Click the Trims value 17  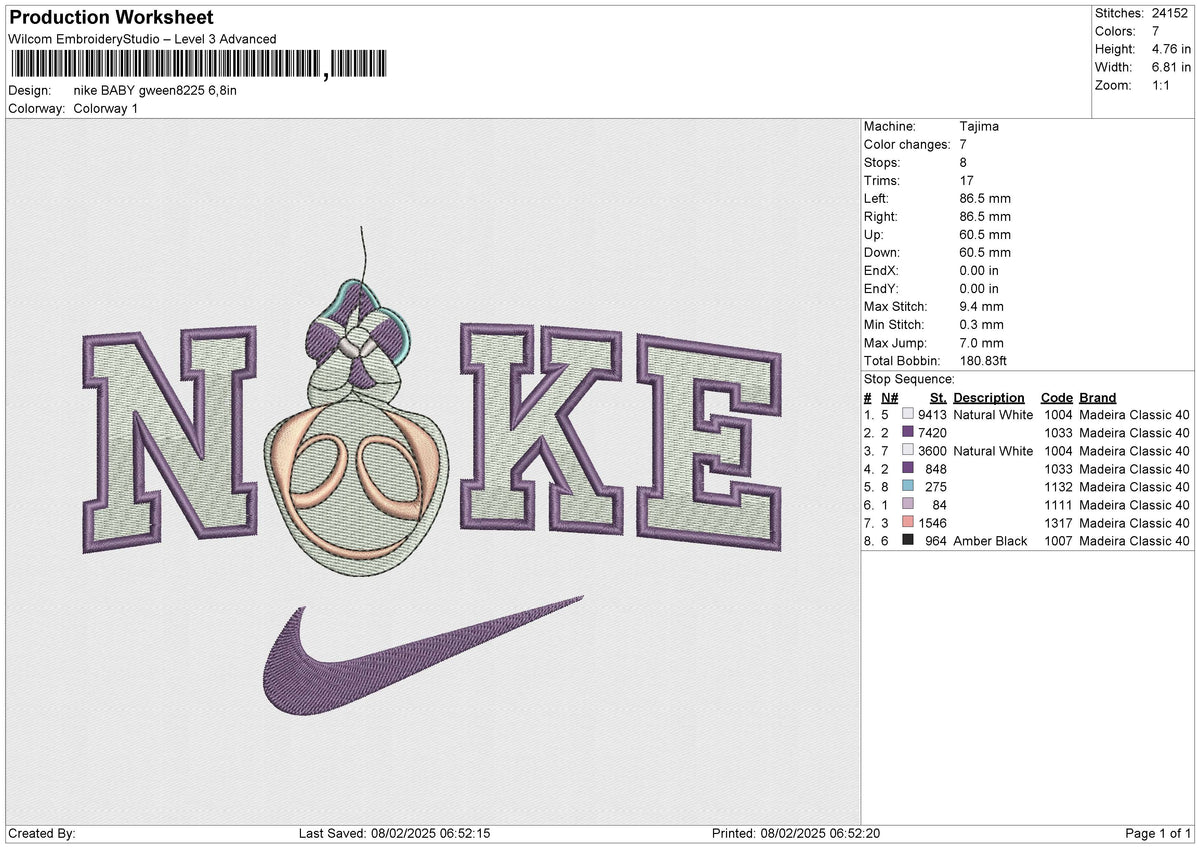tap(966, 180)
